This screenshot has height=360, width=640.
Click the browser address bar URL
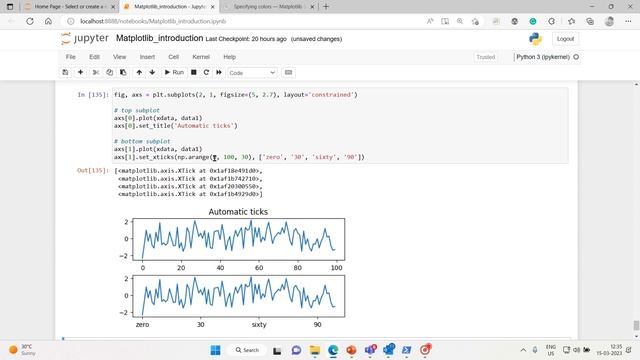point(153,21)
